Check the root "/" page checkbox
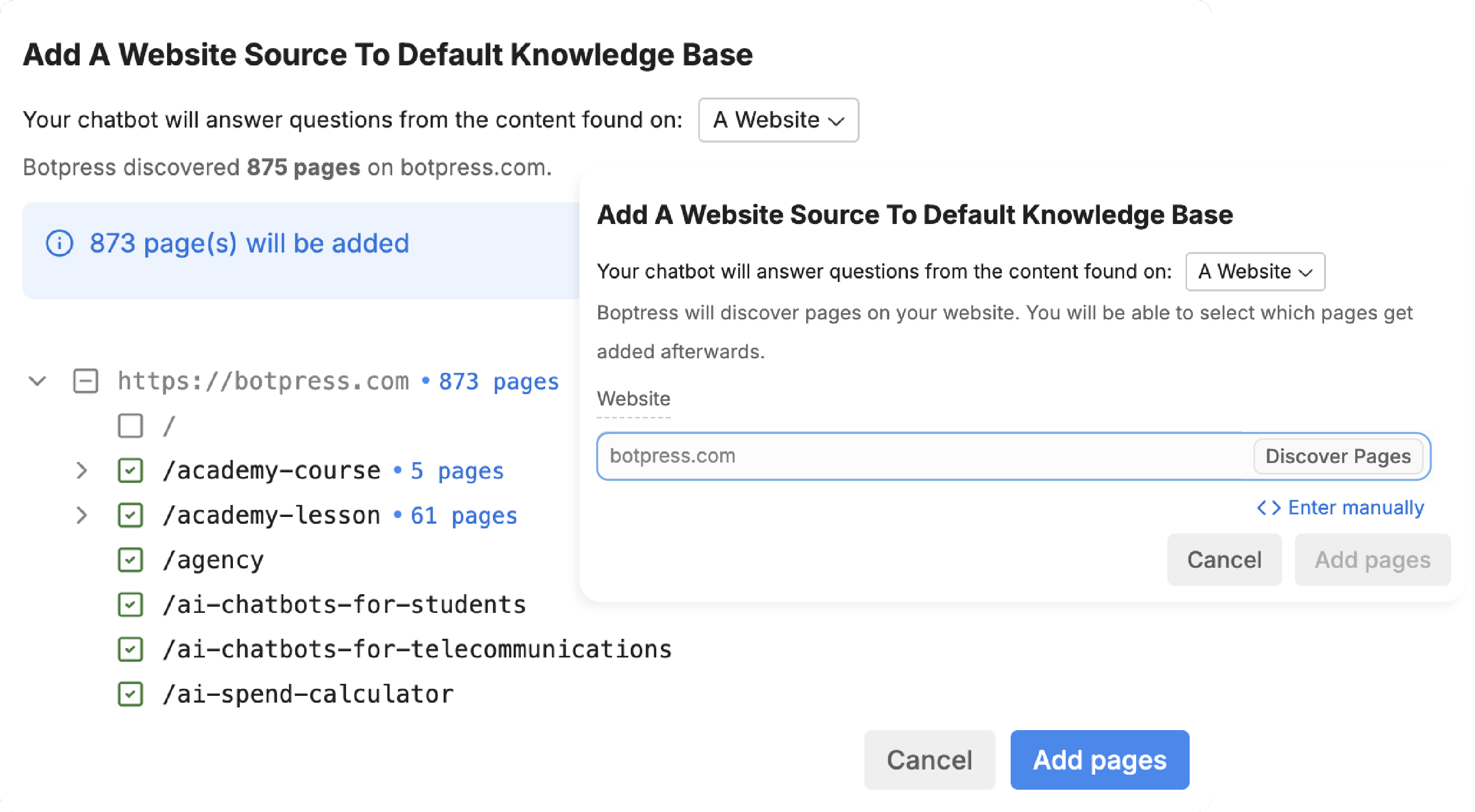1475x812 pixels. coord(131,426)
